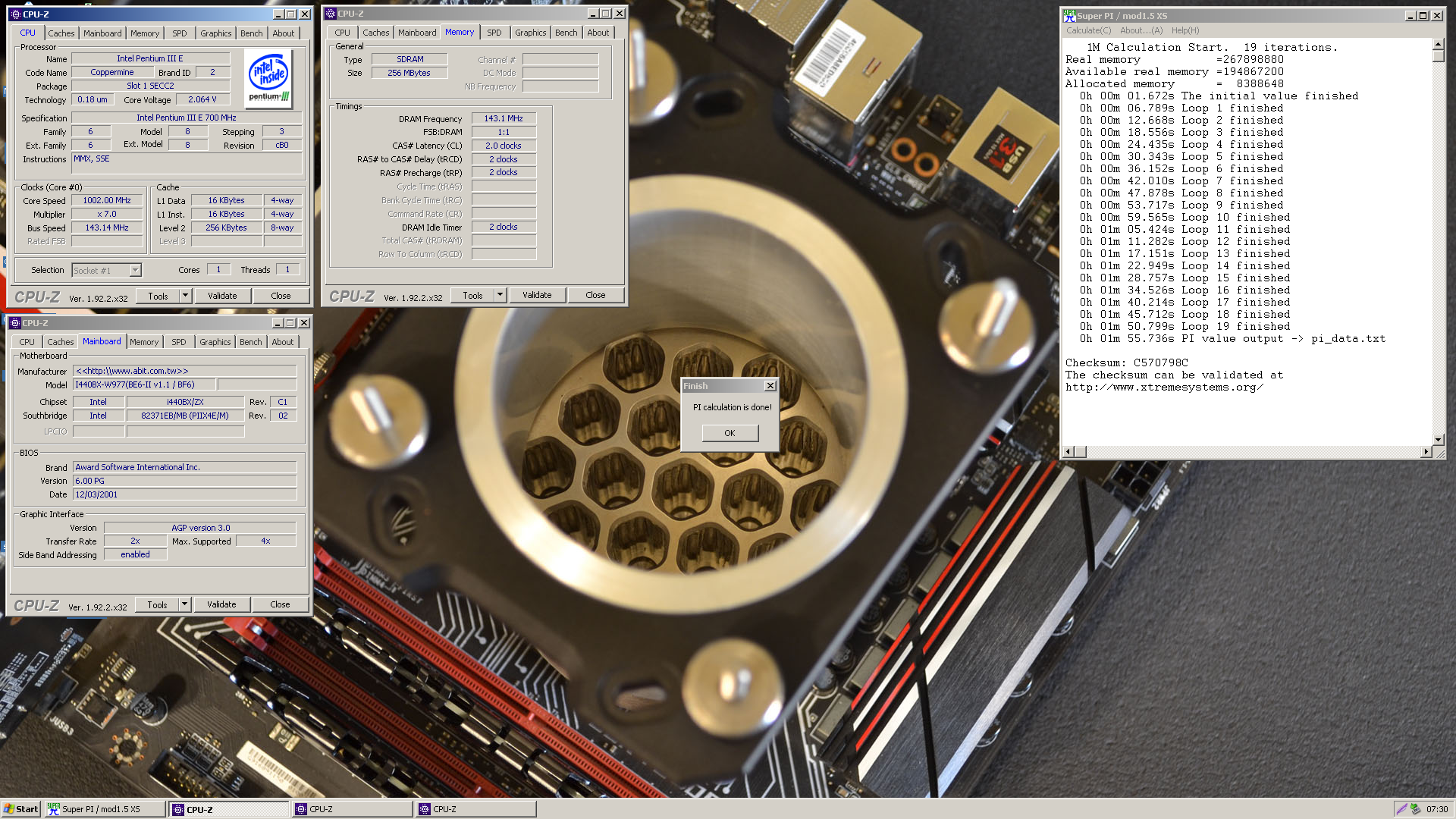1456x819 pixels.
Task: Click the Model I440BX-W977 BE6-II field
Action: [x=144, y=384]
